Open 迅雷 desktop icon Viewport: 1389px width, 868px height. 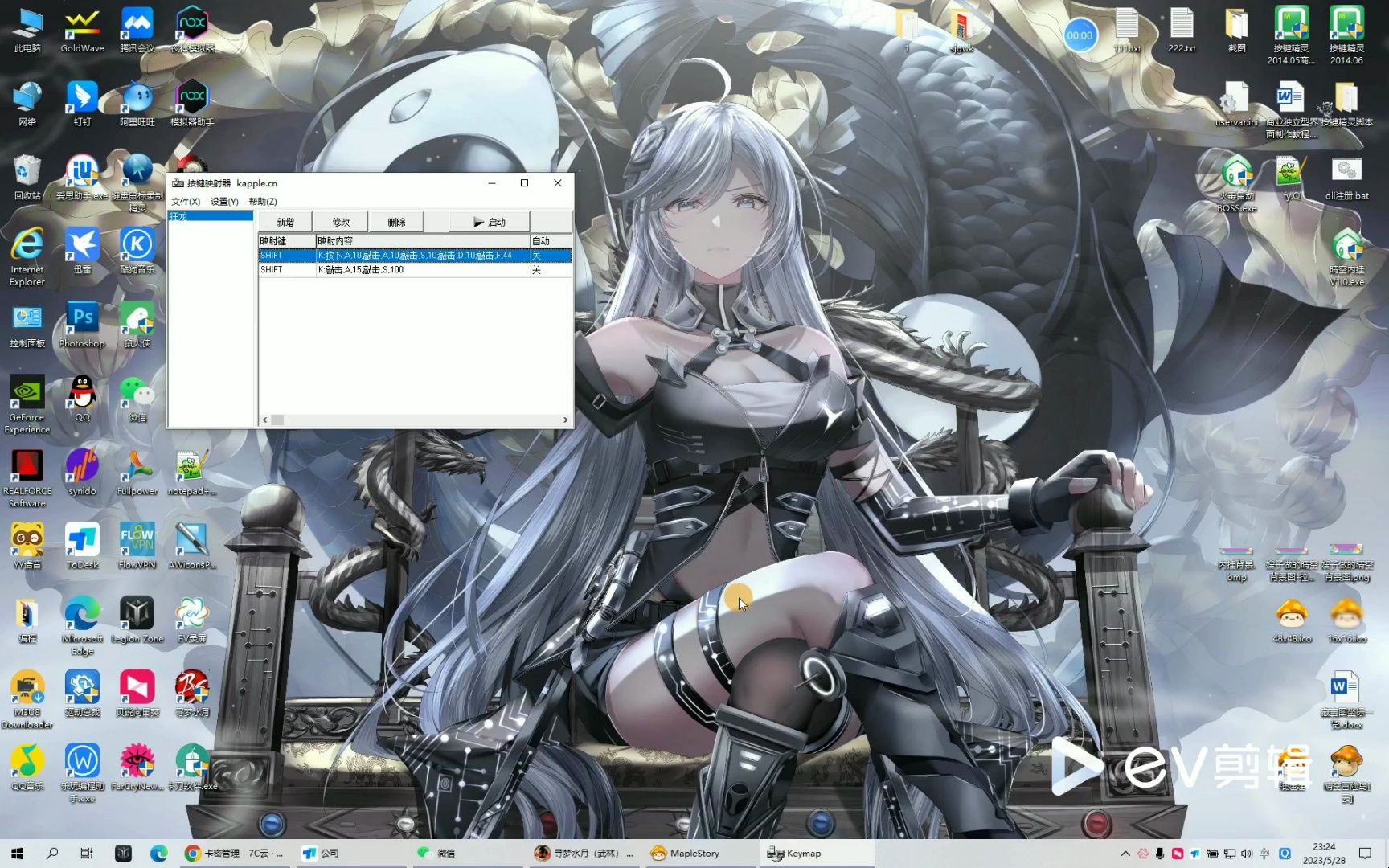82,251
